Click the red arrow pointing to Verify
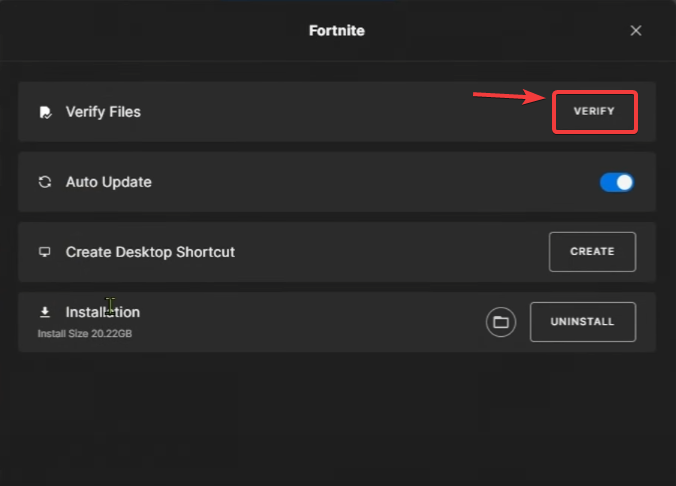The image size is (676, 486). (510, 97)
